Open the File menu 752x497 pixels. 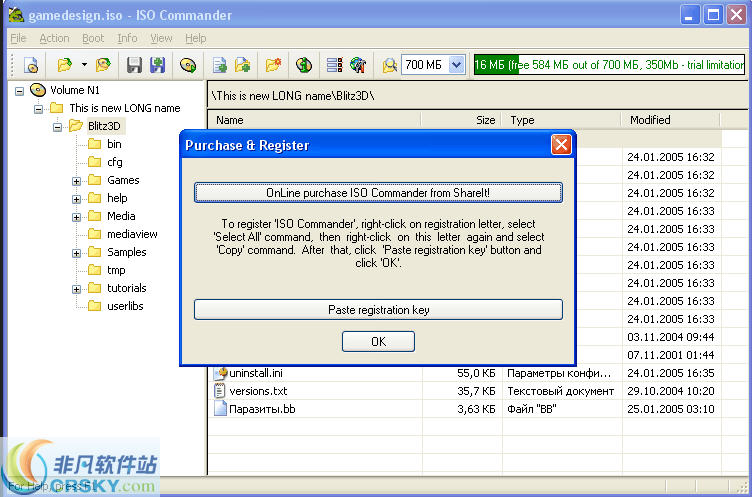coord(18,38)
